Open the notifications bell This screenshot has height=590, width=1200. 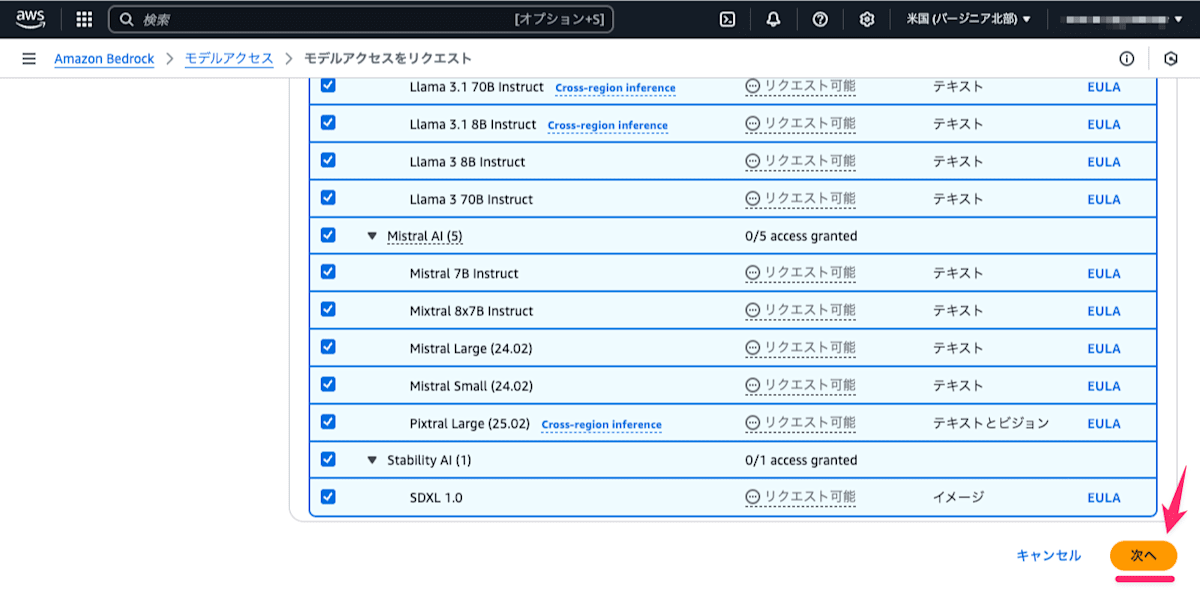coord(774,19)
